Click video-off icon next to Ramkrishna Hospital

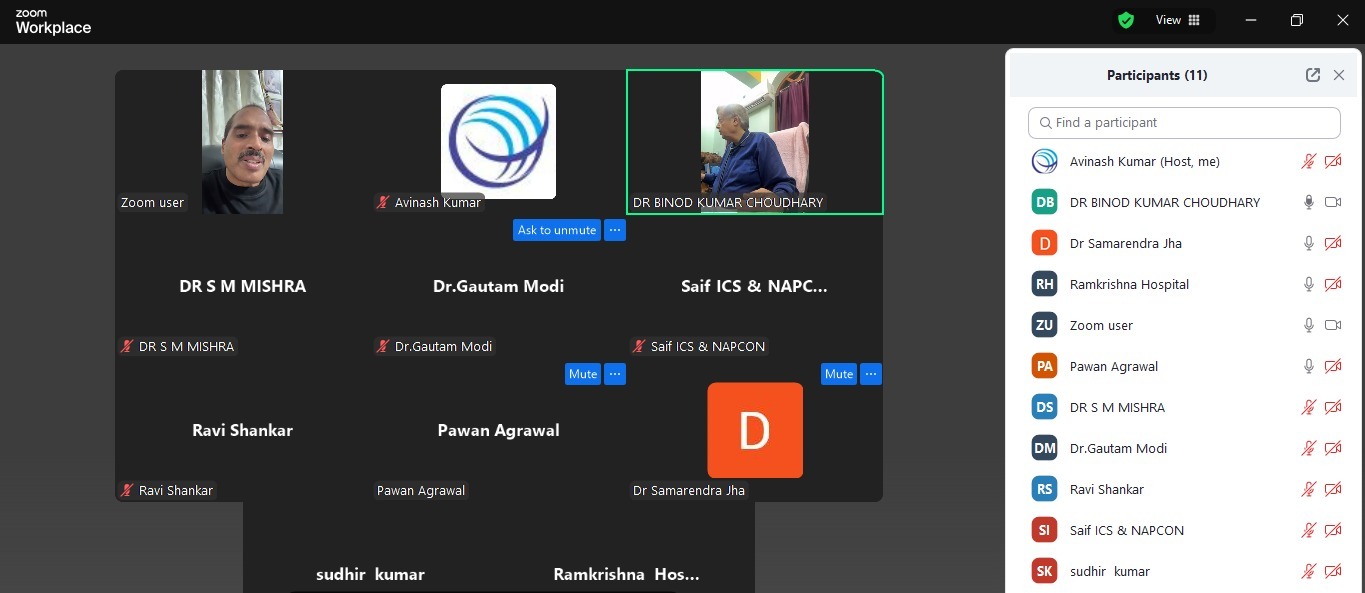tap(1332, 284)
